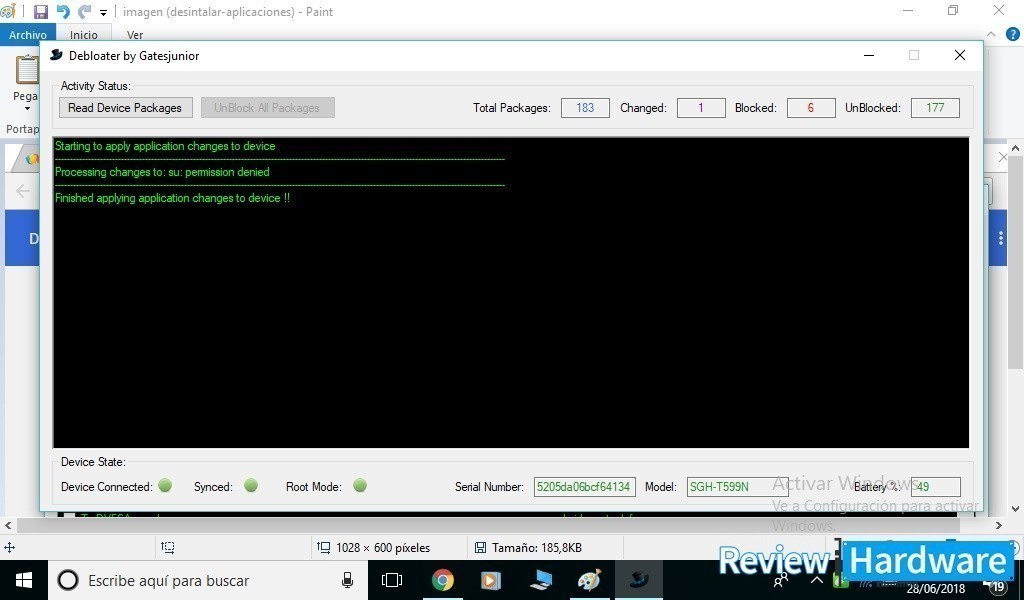
Task: Switch to Paint from the taskbar
Action: coord(589,580)
